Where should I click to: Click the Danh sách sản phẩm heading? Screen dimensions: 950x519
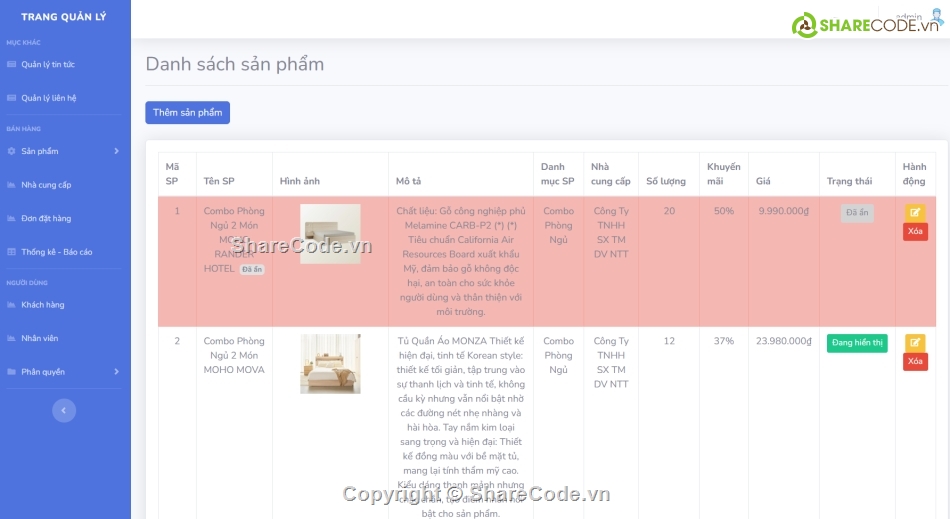[234, 64]
